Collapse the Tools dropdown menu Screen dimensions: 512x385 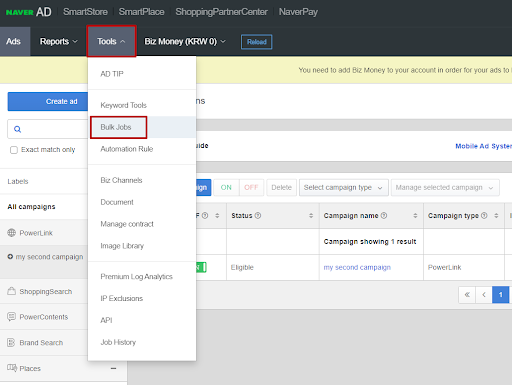(x=111, y=41)
